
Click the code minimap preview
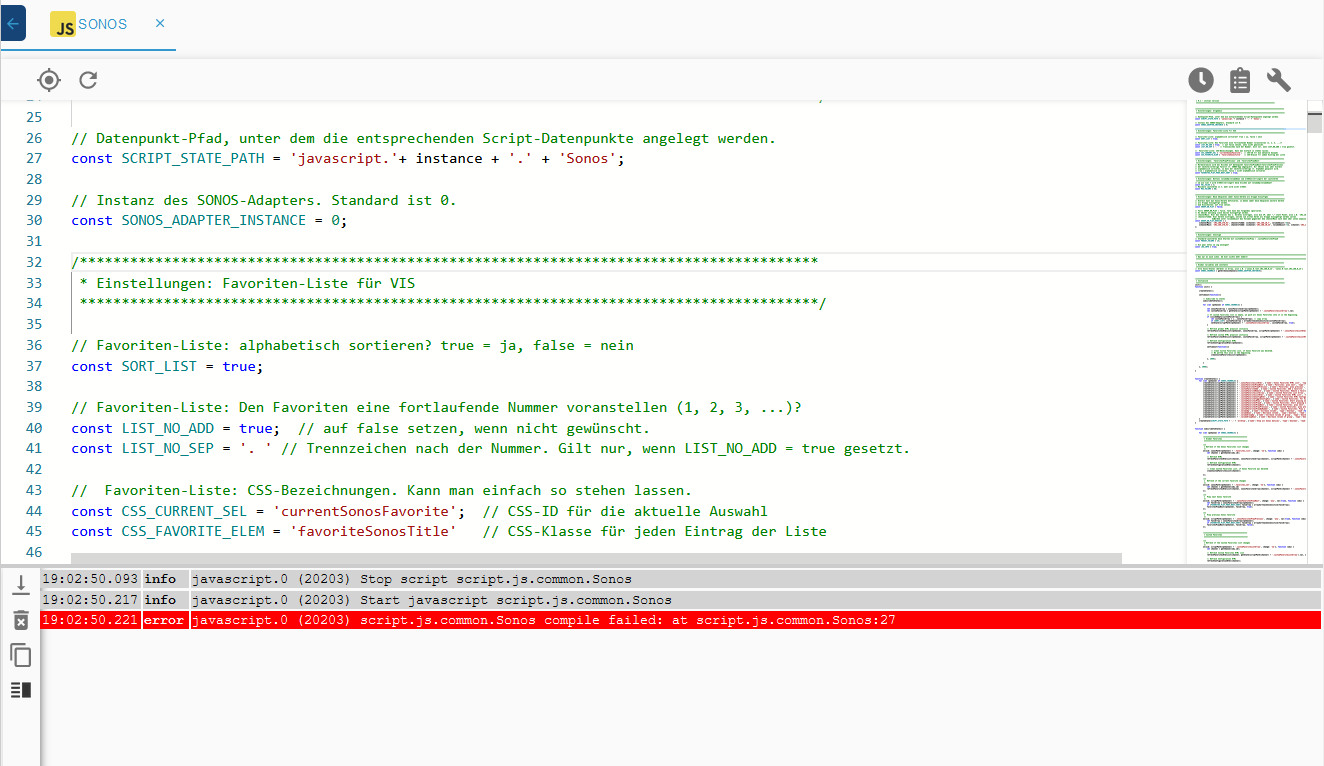[1250, 330]
